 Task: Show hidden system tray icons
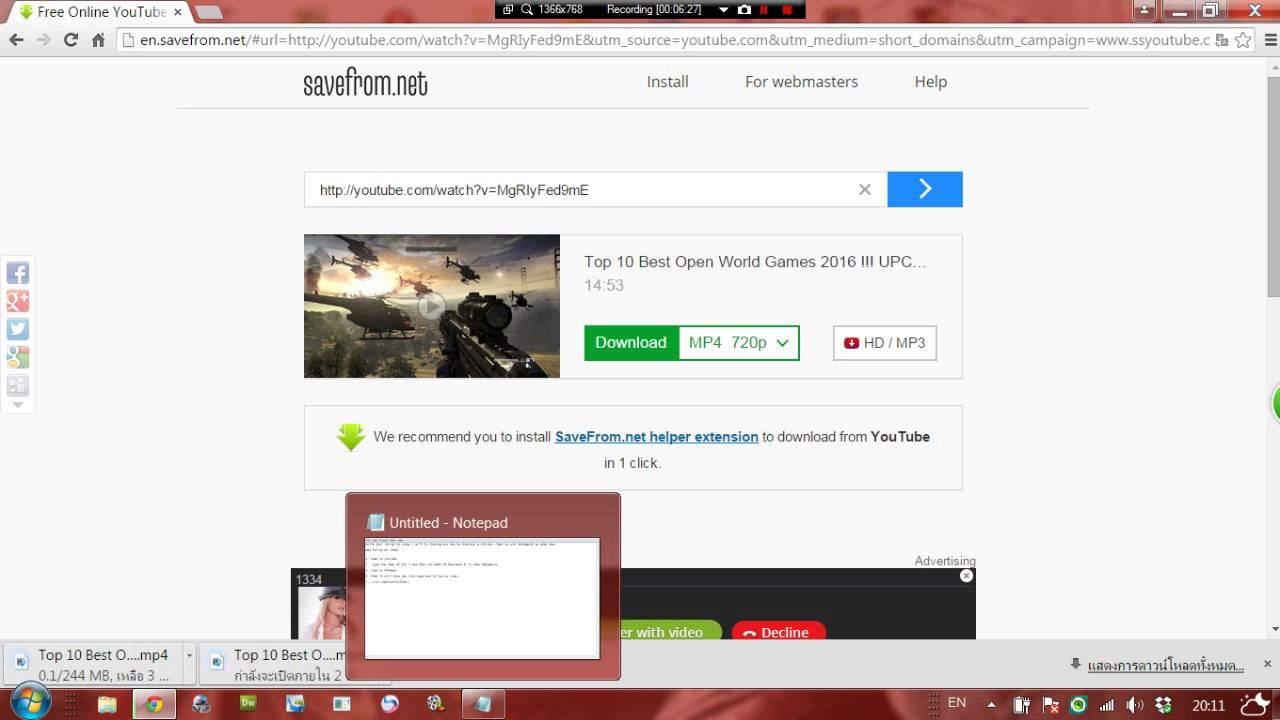[x=991, y=704]
